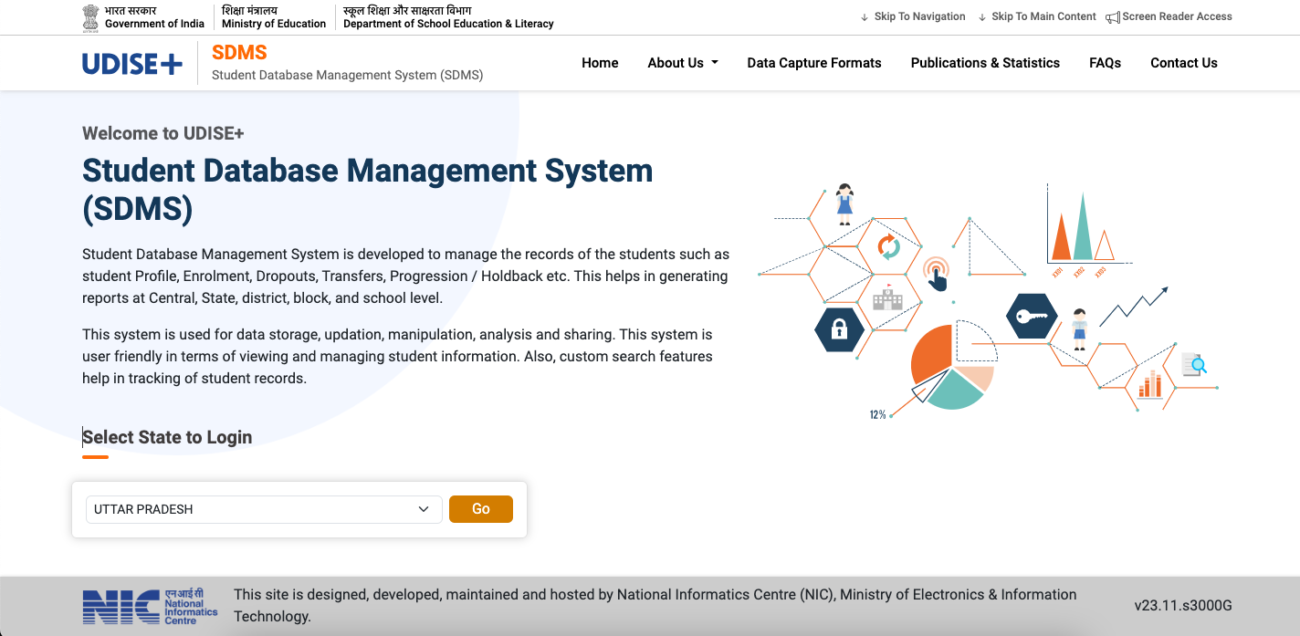Image resolution: width=1300 pixels, height=636 pixels.
Task: Click the version label v23.11.s3000G
Action: point(1182,605)
